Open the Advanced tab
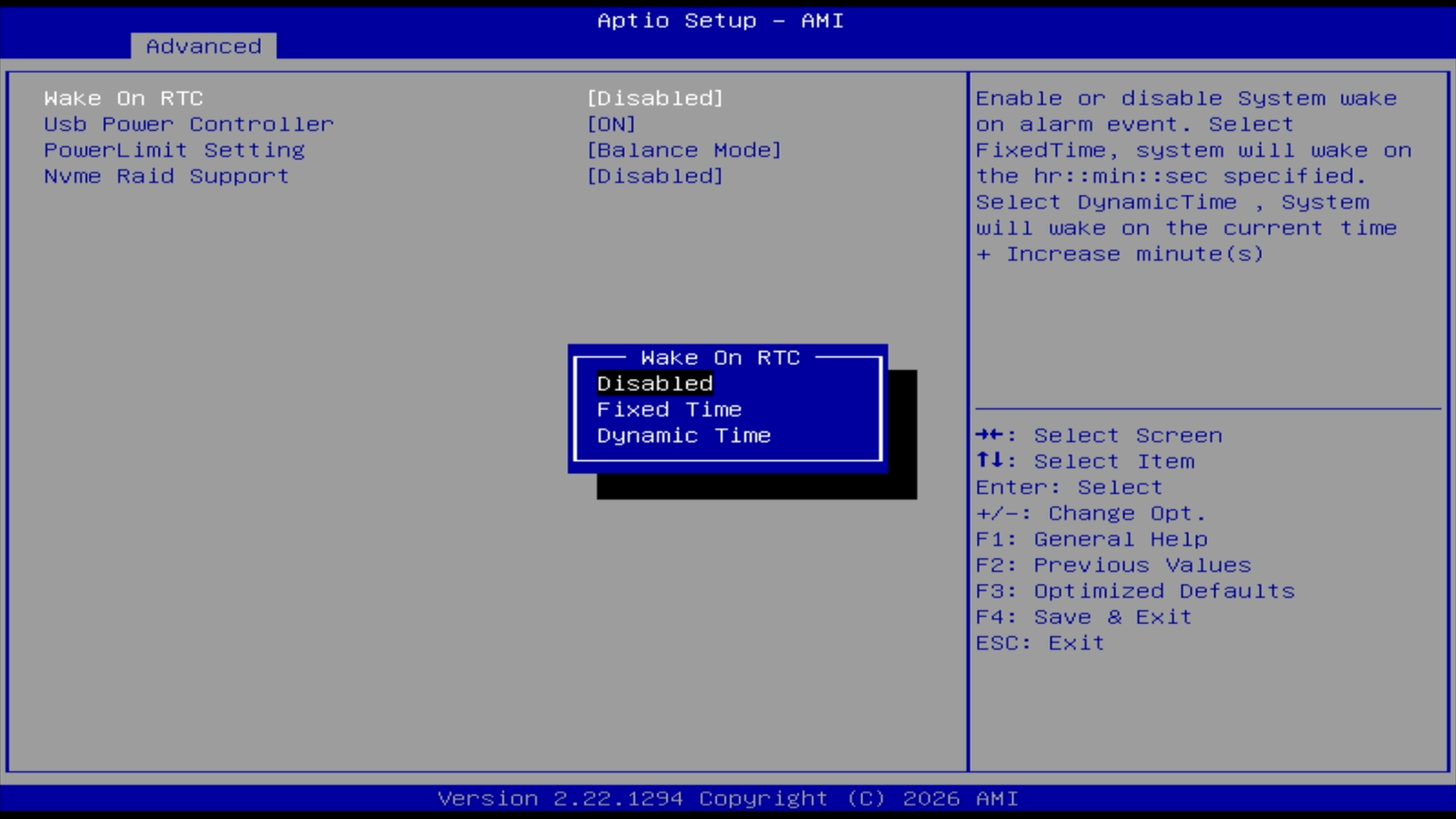This screenshot has height=819, width=1456. (204, 46)
